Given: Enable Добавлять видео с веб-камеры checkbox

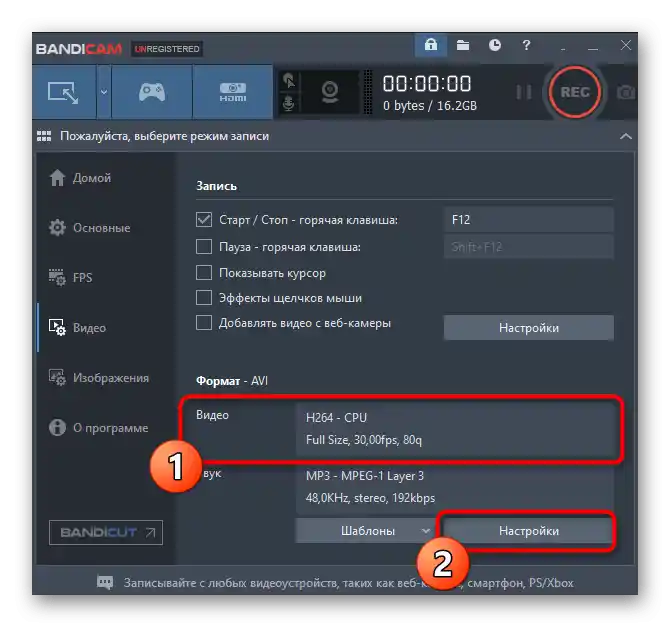Looking at the screenshot, I should tap(204, 323).
